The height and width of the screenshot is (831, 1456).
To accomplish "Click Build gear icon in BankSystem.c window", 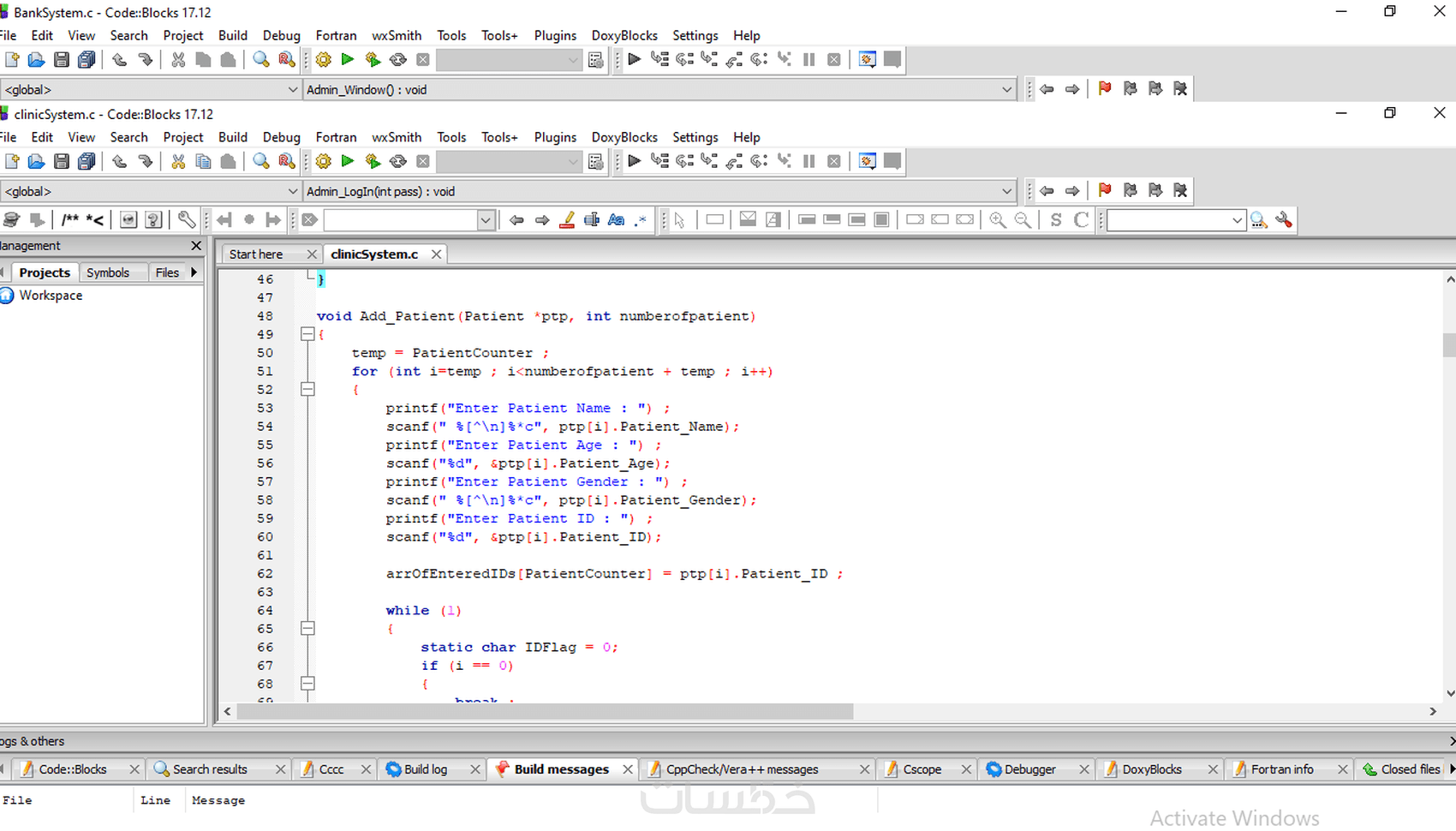I will 323,59.
